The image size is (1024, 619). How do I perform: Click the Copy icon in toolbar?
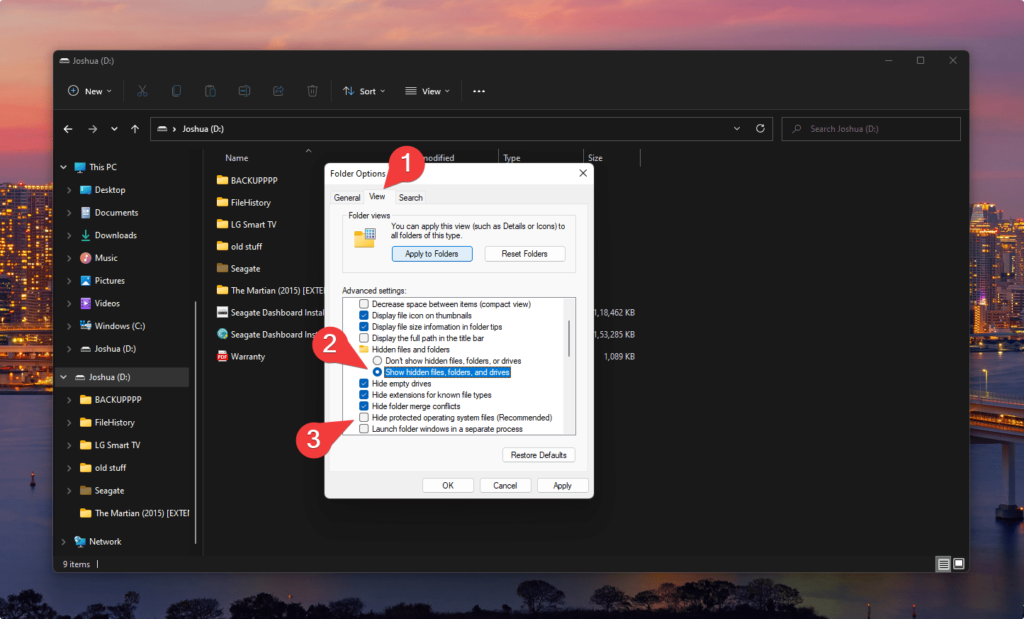click(176, 91)
